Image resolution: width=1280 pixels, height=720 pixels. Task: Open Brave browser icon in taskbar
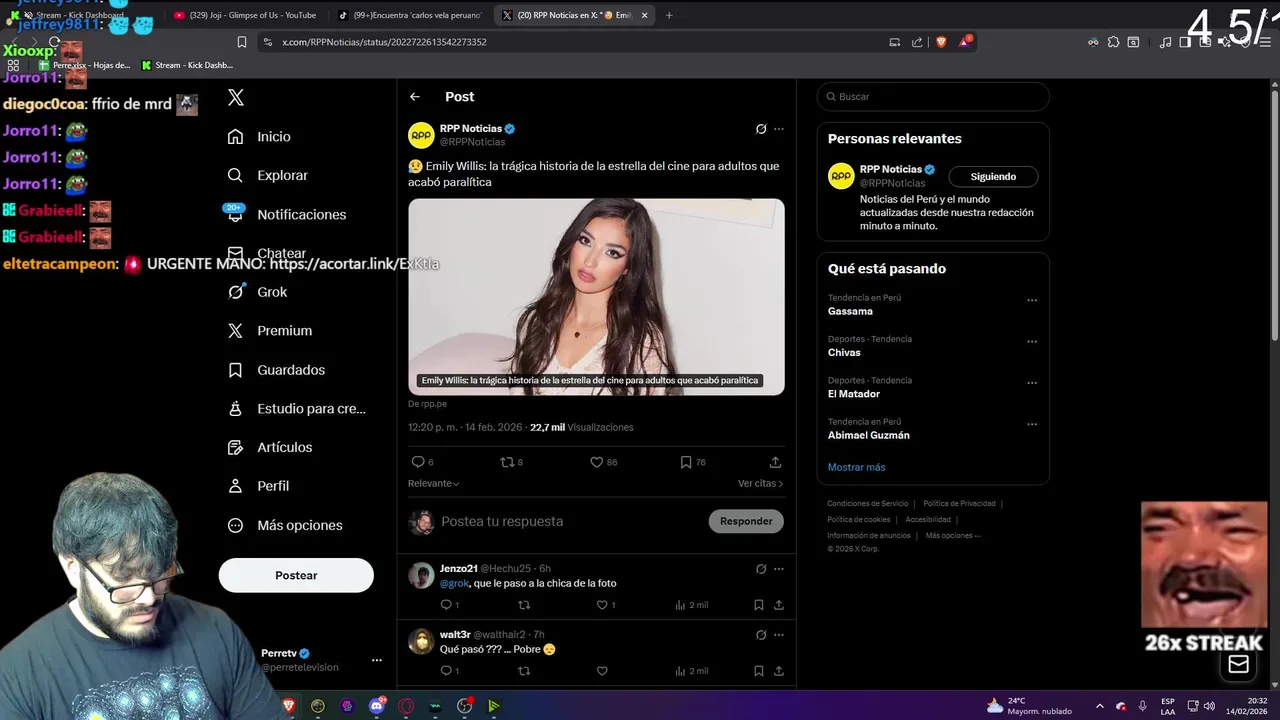tap(289, 706)
